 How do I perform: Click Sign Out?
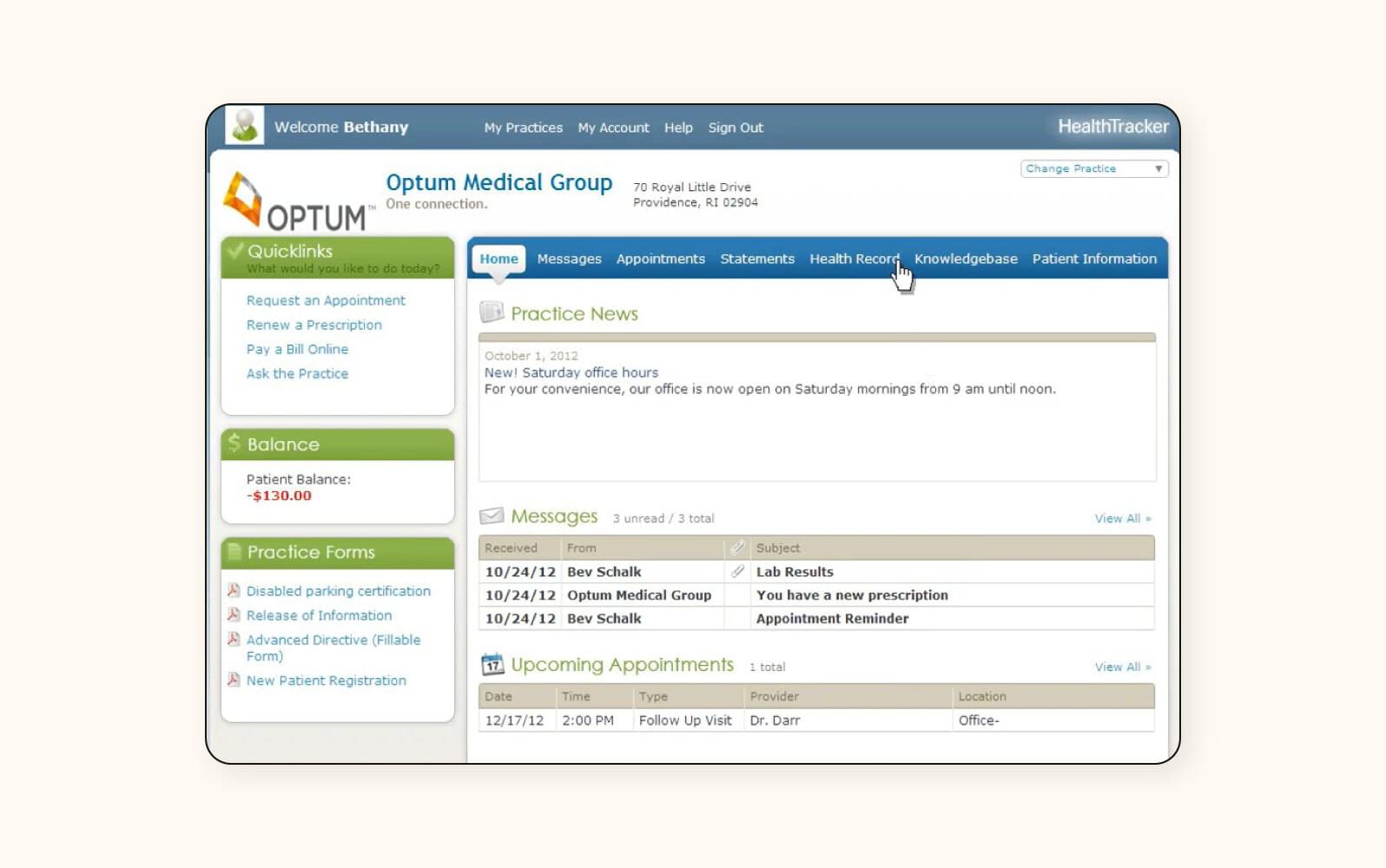[736, 128]
